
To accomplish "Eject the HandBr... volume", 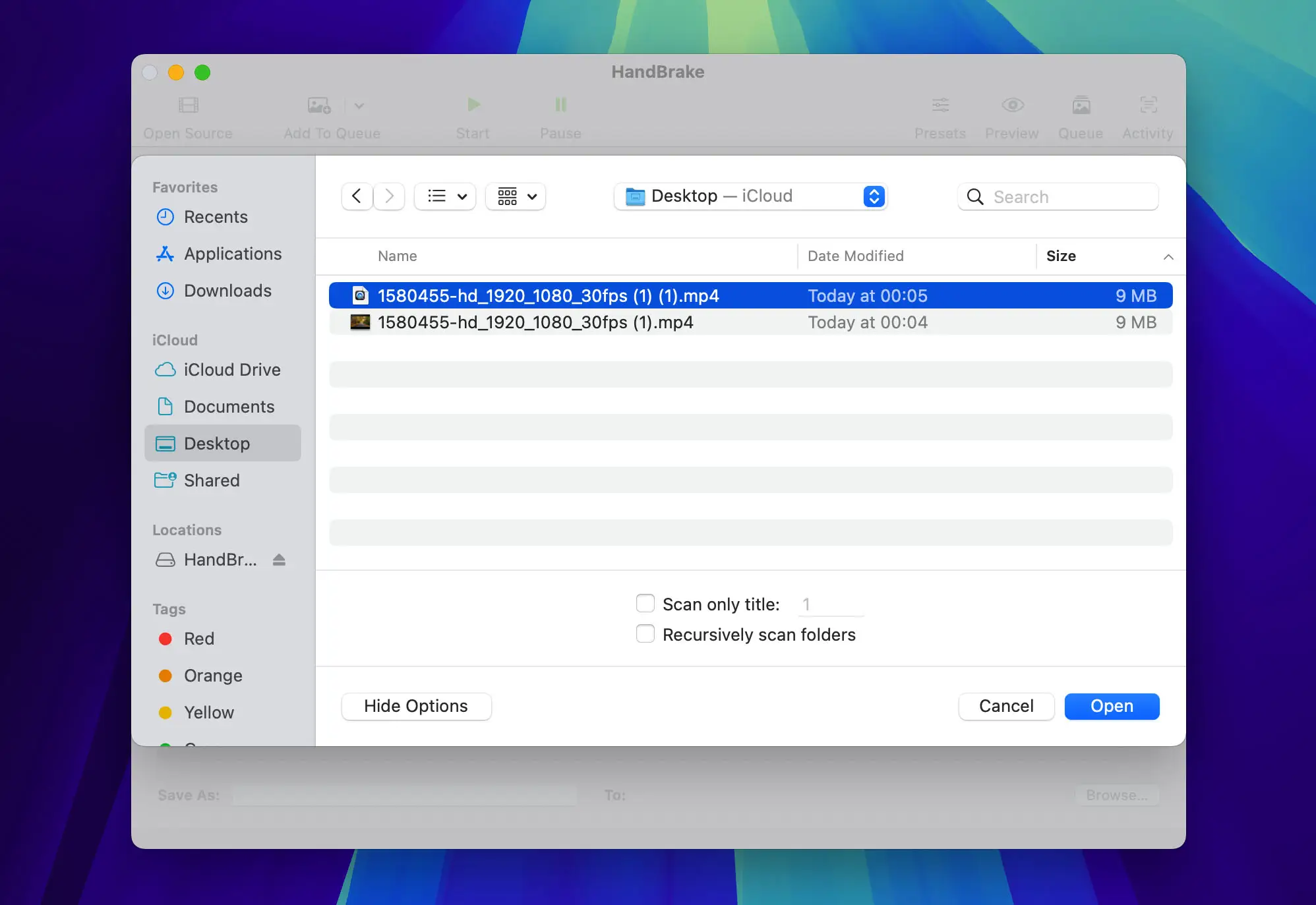I will 279,560.
